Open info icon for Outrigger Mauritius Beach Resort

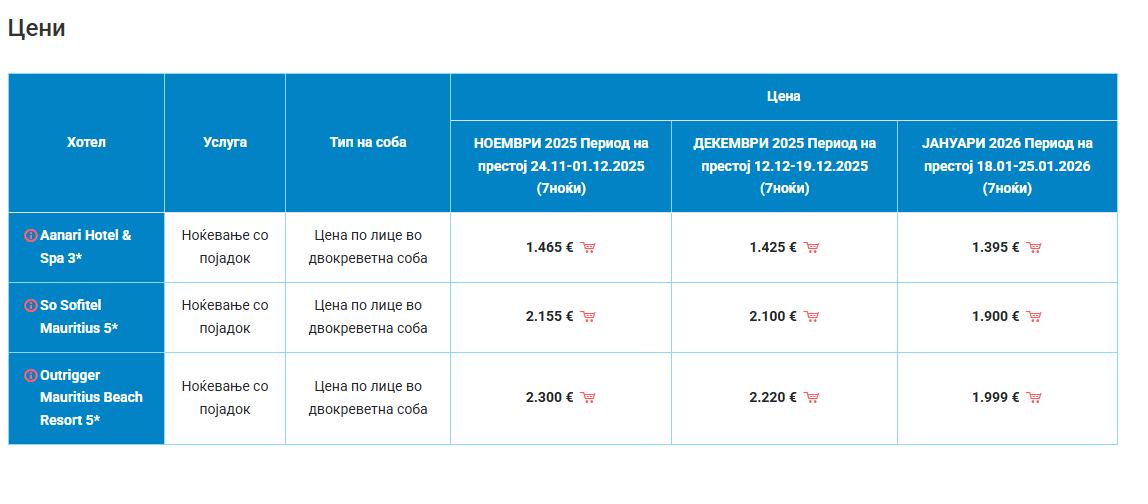(31, 375)
